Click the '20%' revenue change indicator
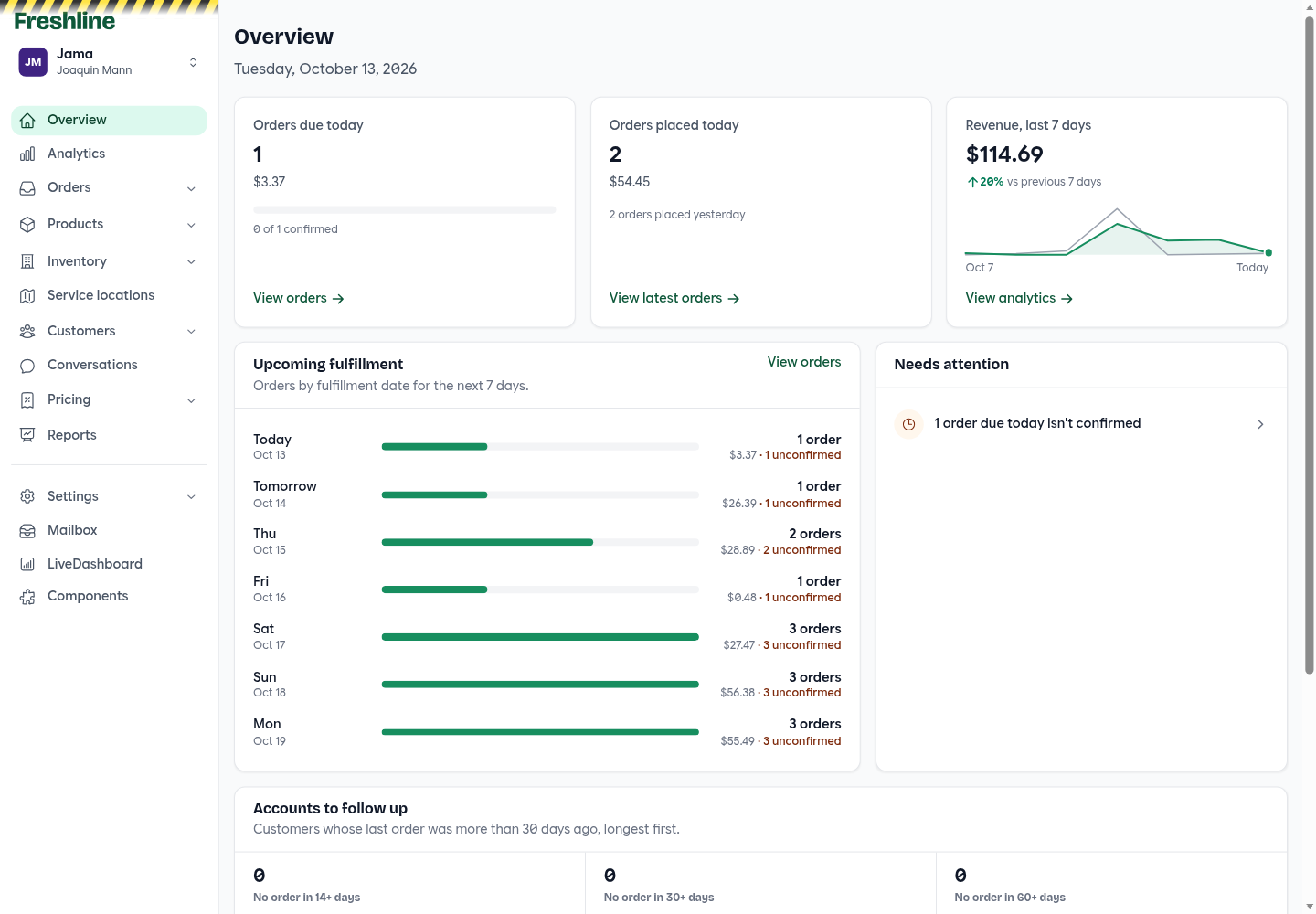Image resolution: width=1316 pixels, height=914 pixels. (x=985, y=182)
